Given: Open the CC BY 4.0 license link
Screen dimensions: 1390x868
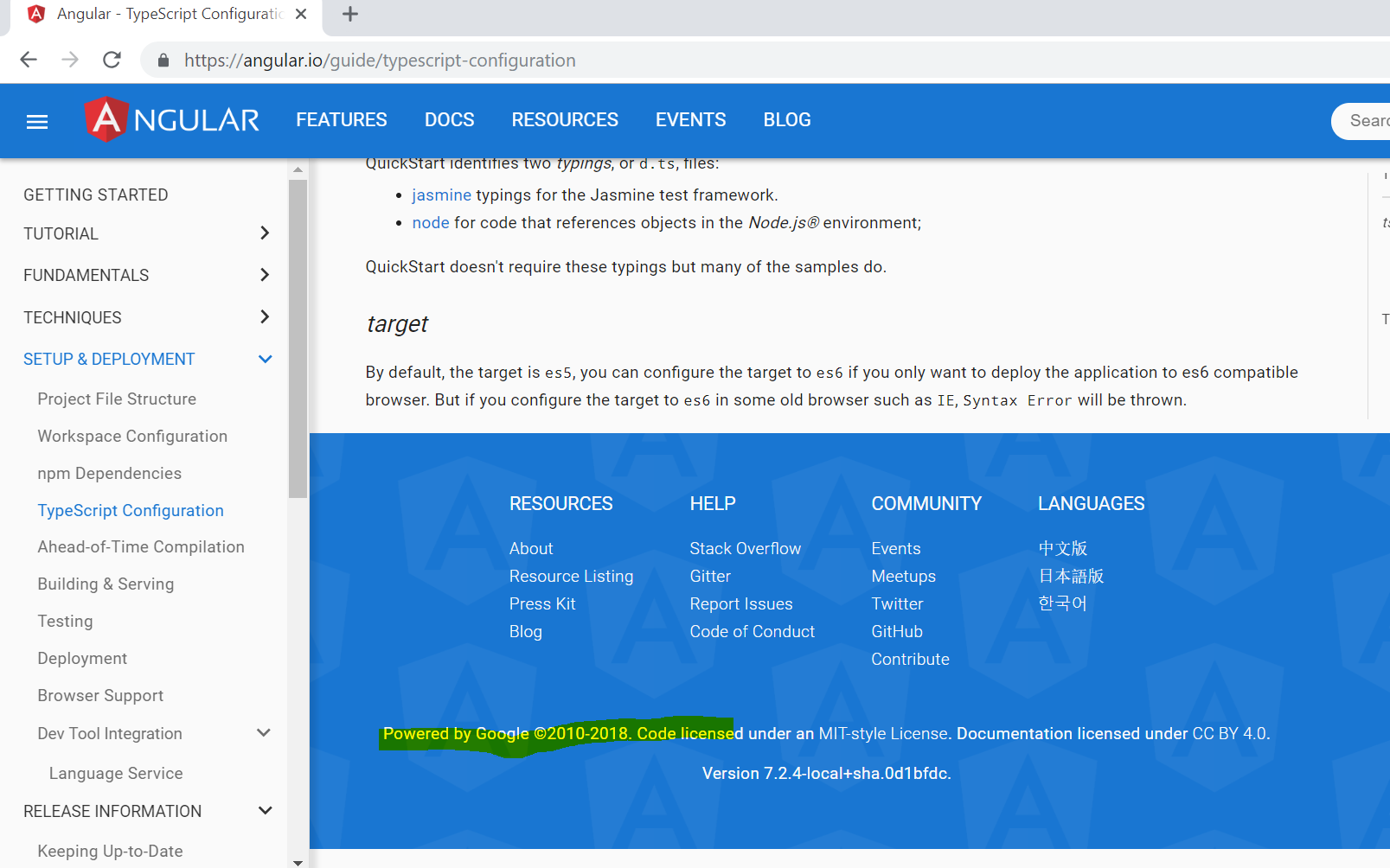Looking at the screenshot, I should pos(1229,734).
